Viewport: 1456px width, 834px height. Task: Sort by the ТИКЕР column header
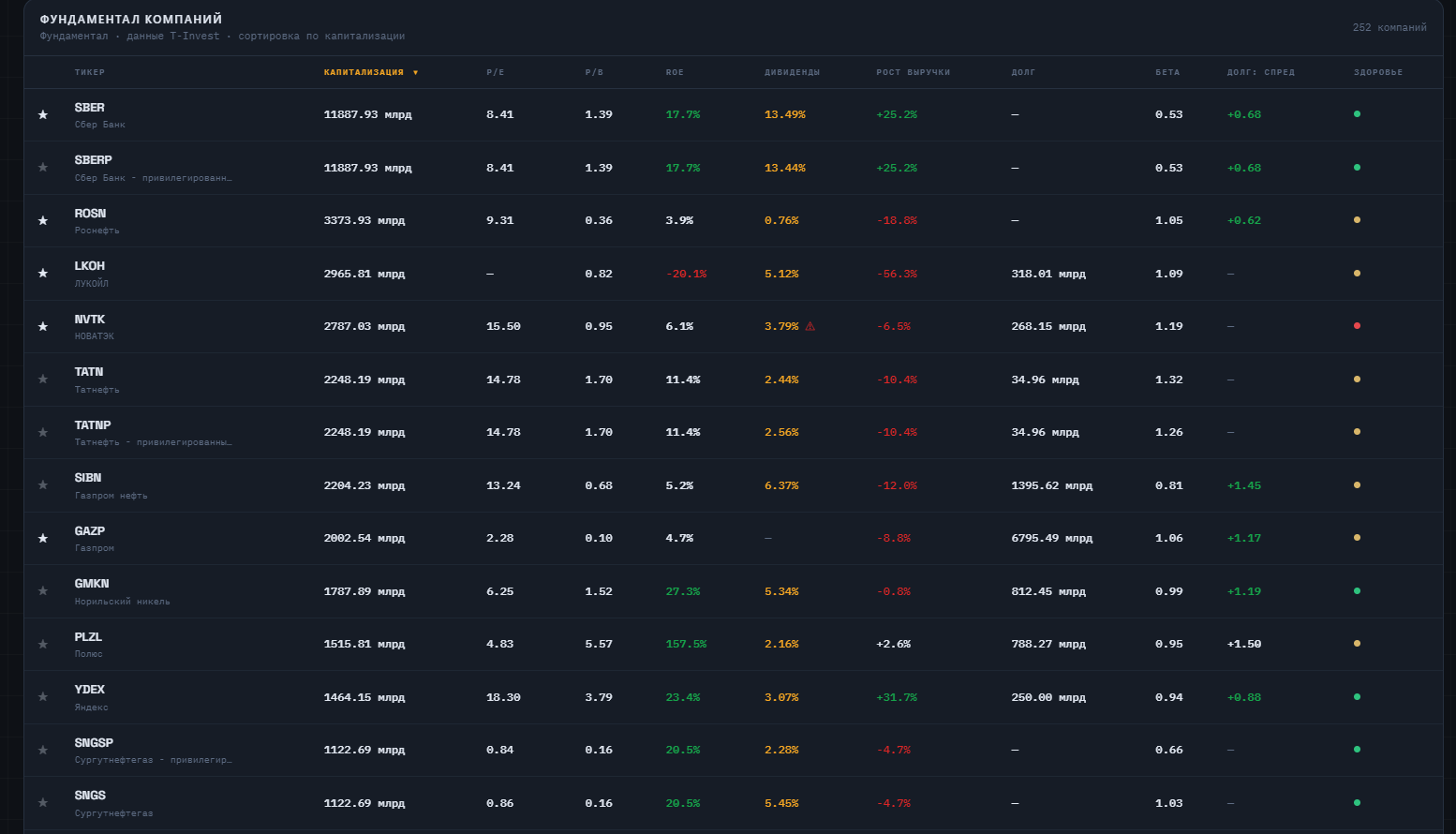point(90,72)
